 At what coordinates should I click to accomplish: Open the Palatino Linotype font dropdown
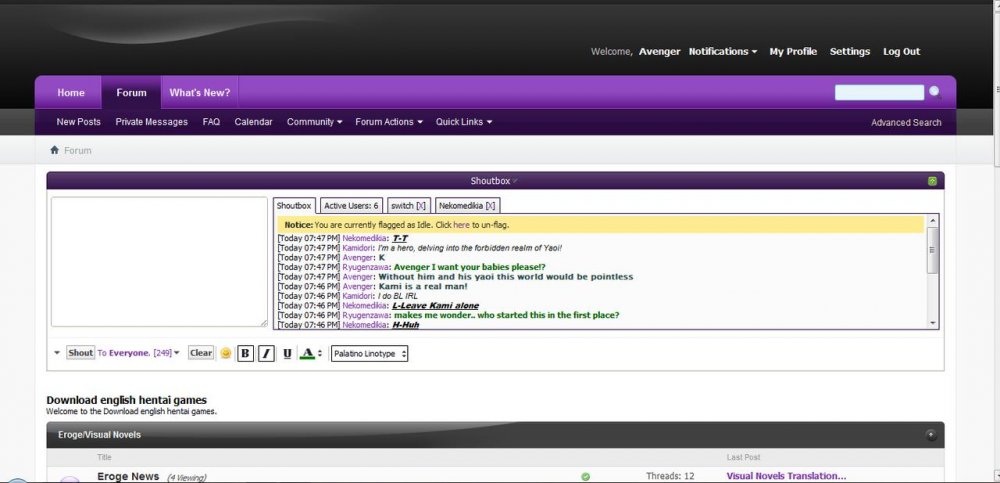coord(369,354)
